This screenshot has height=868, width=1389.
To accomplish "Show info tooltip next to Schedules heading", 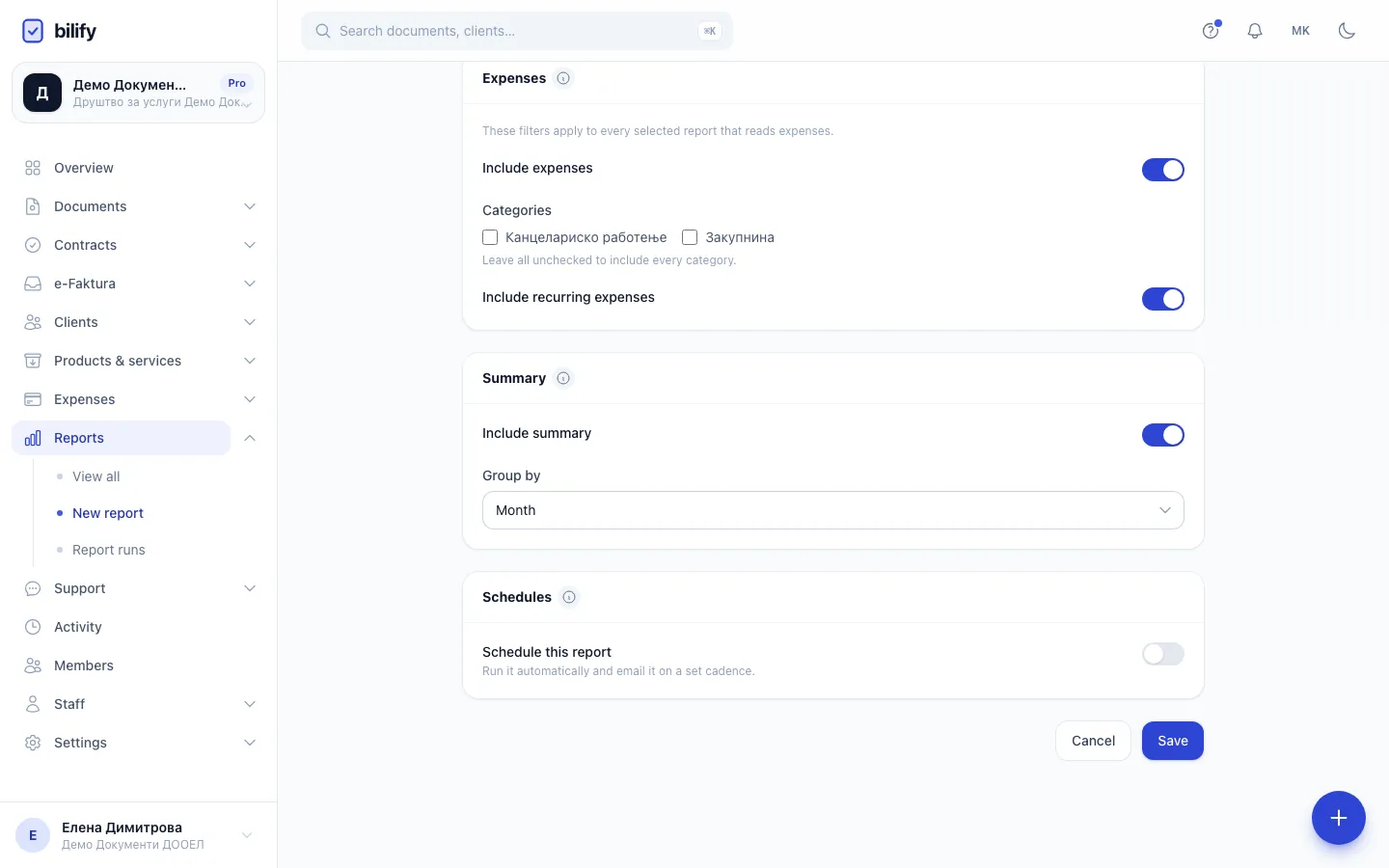I will click(569, 597).
